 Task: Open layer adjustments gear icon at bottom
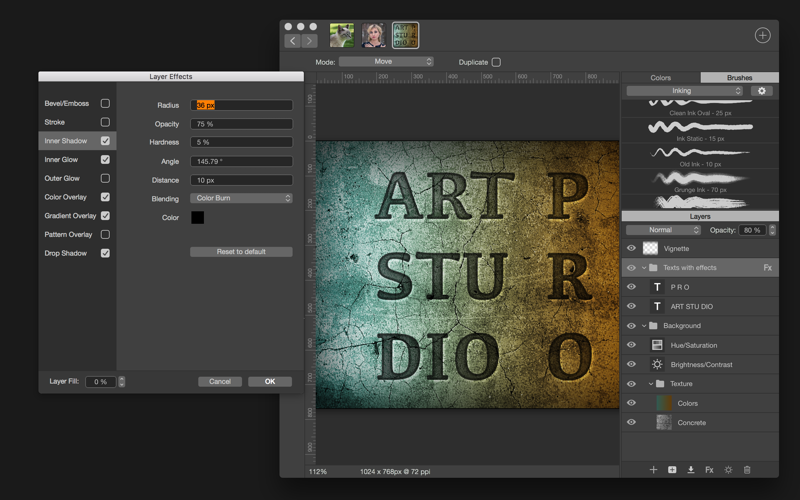[728, 469]
